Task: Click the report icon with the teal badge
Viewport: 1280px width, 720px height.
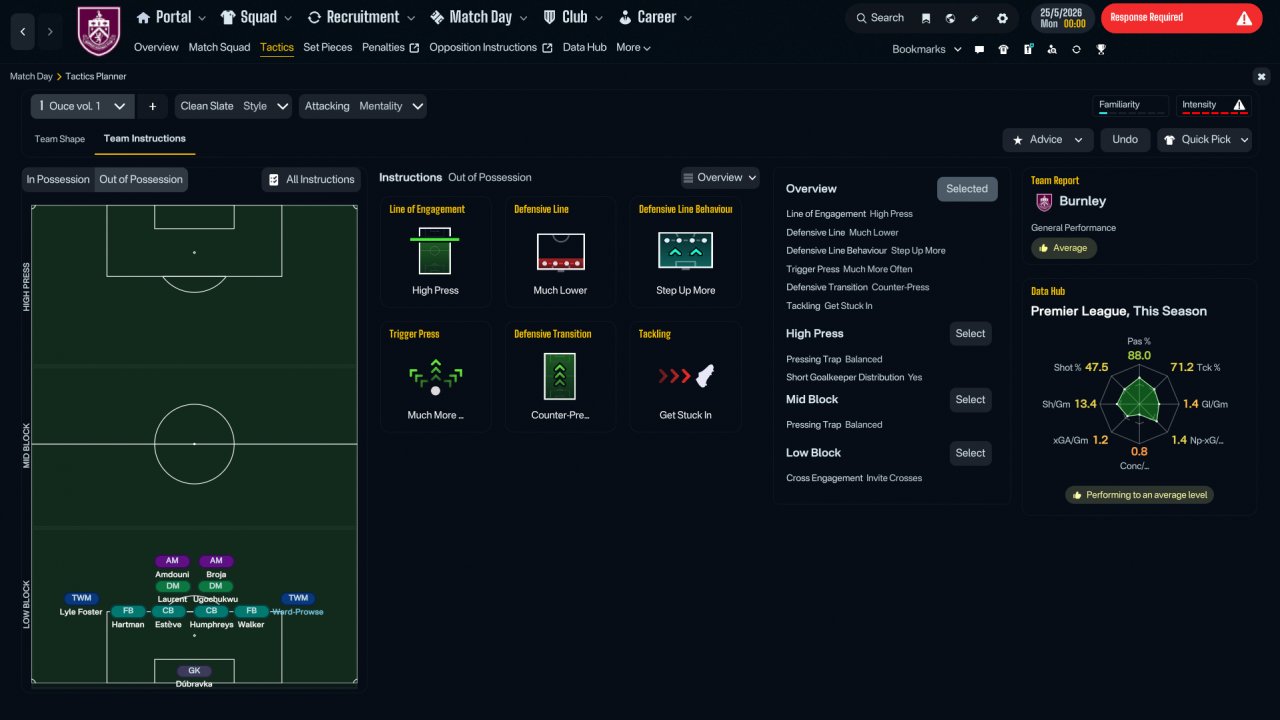Action: point(1027,49)
